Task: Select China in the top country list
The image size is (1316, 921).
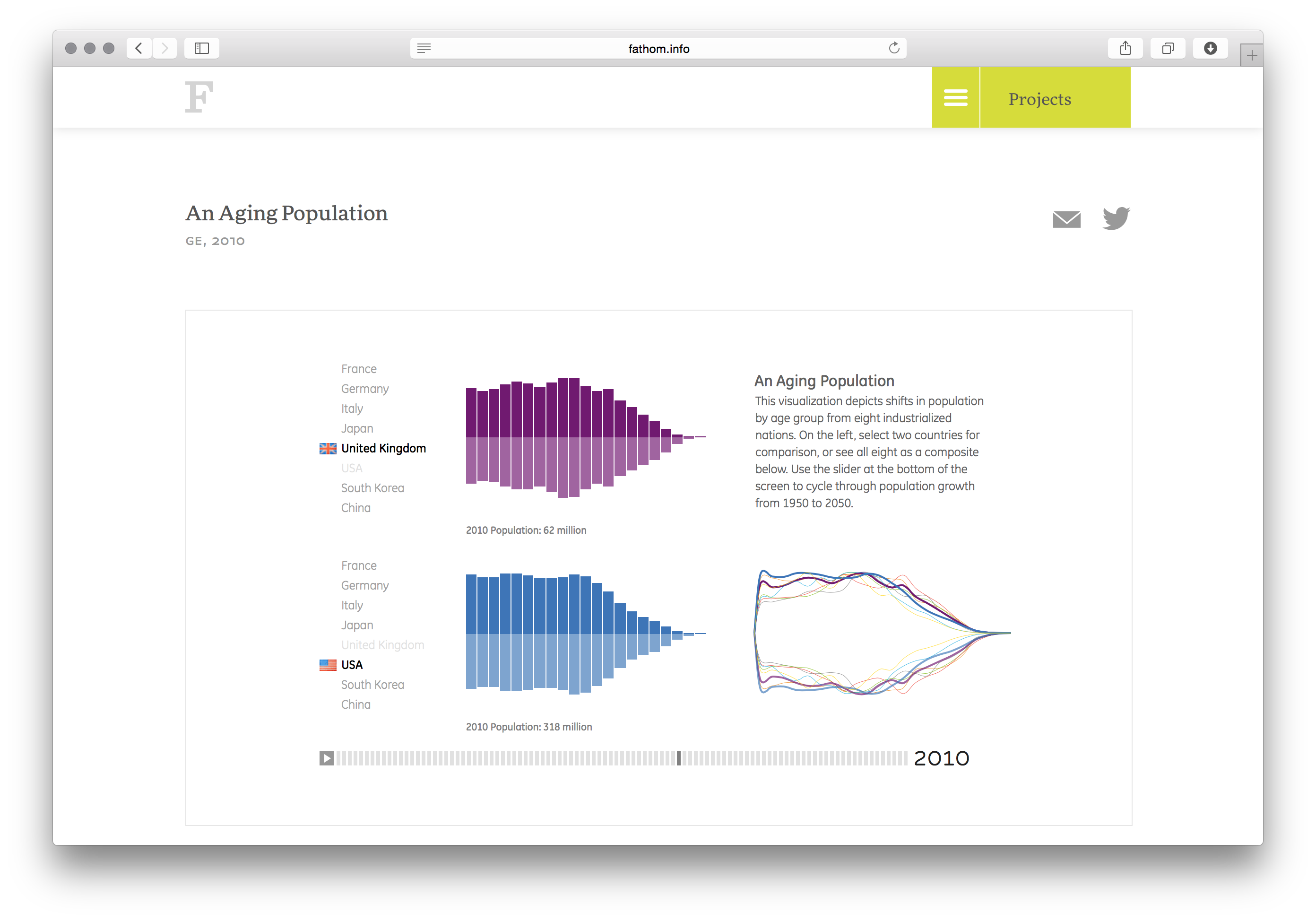Action: 355,508
